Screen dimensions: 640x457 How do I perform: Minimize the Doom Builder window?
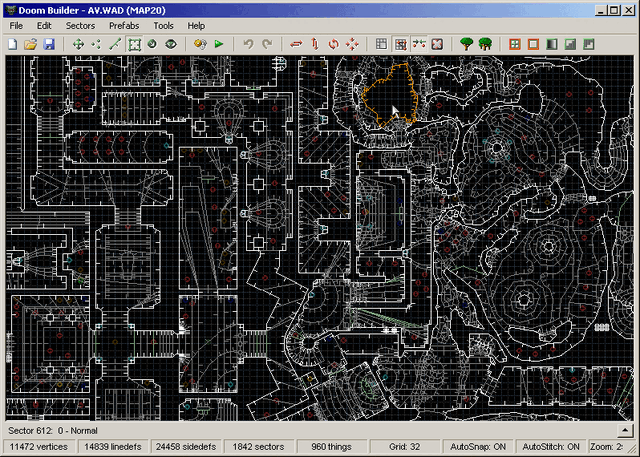pos(600,10)
